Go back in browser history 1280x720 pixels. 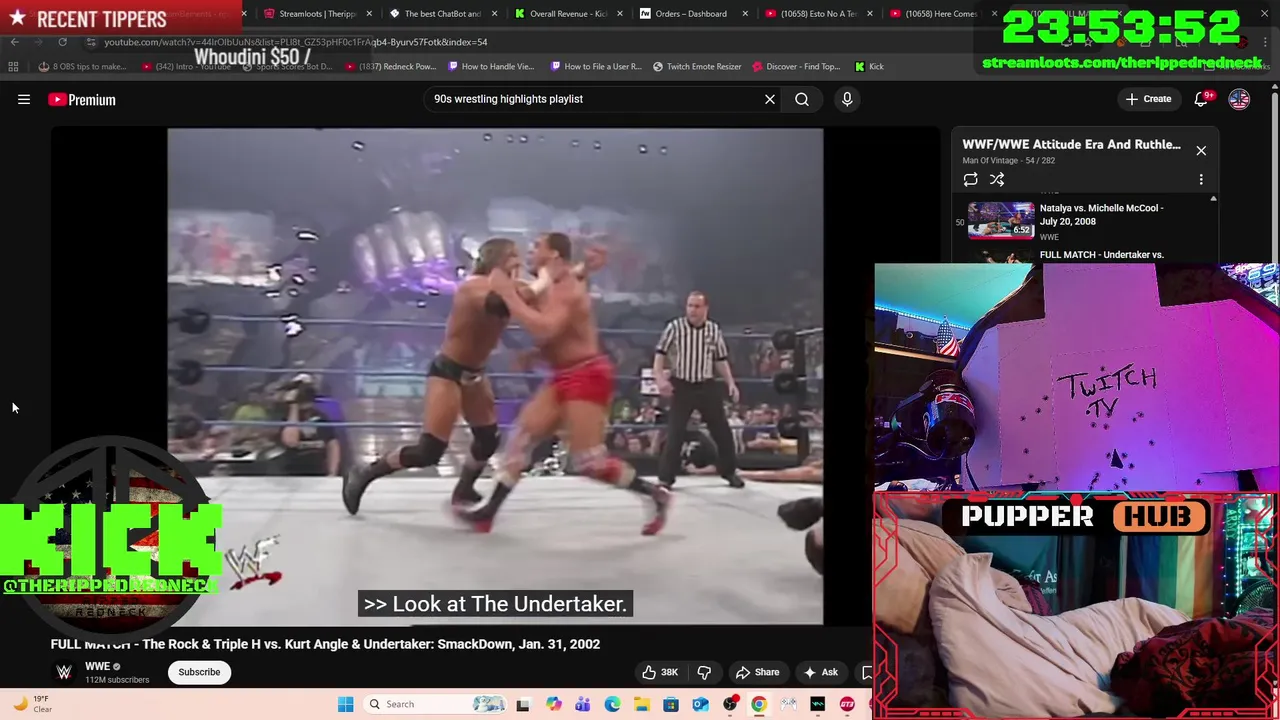(x=14, y=42)
